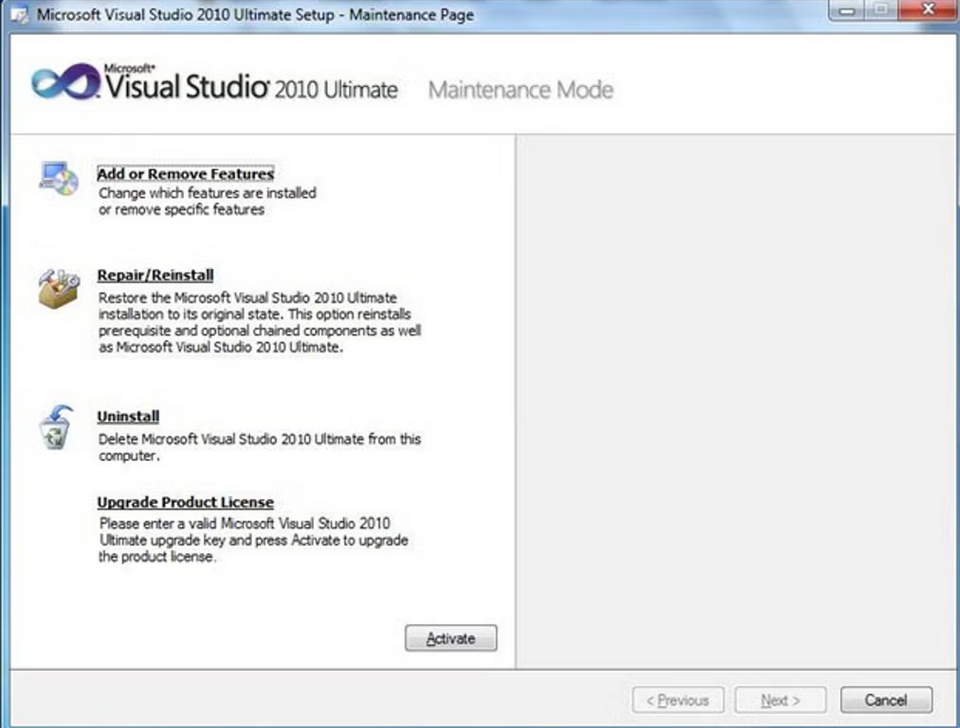This screenshot has height=728, width=960.
Task: Click the 'Restore the Microsoft Visual Studio' description text
Action: (x=260, y=322)
